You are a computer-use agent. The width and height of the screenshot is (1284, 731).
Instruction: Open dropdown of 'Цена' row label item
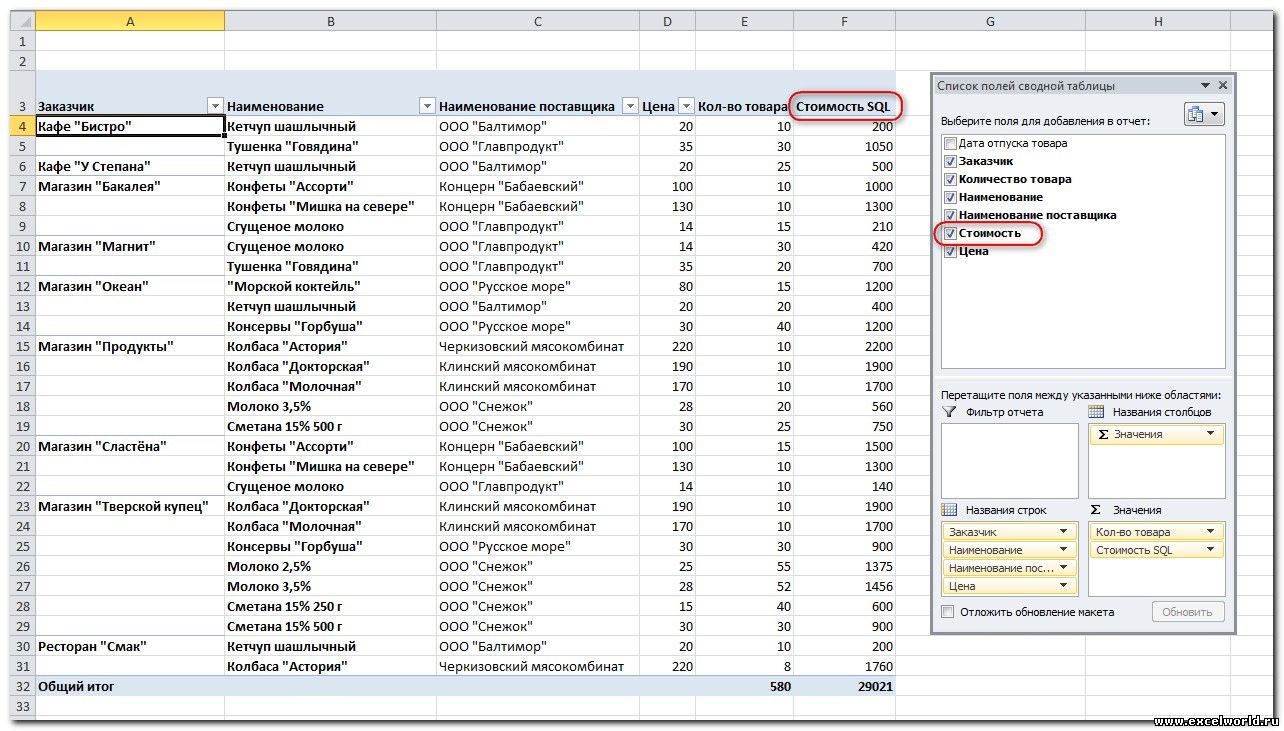[x=1064, y=586]
